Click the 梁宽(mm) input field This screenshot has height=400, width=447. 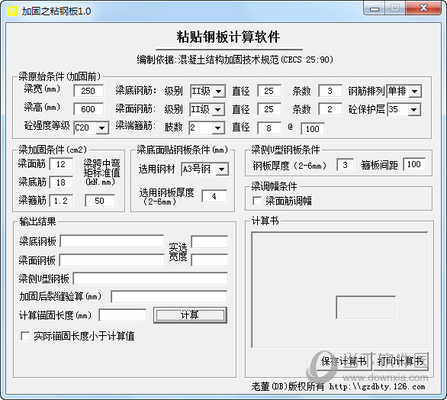pos(88,91)
